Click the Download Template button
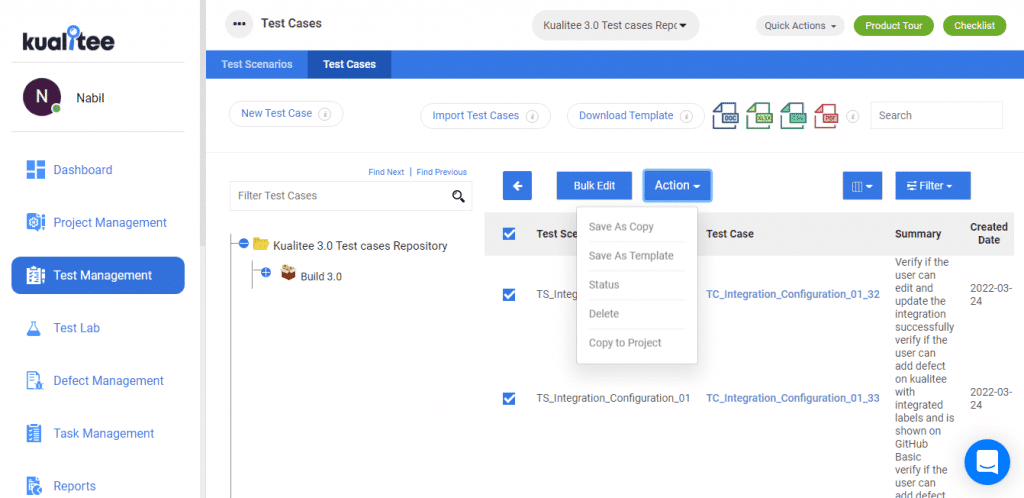 click(635, 116)
